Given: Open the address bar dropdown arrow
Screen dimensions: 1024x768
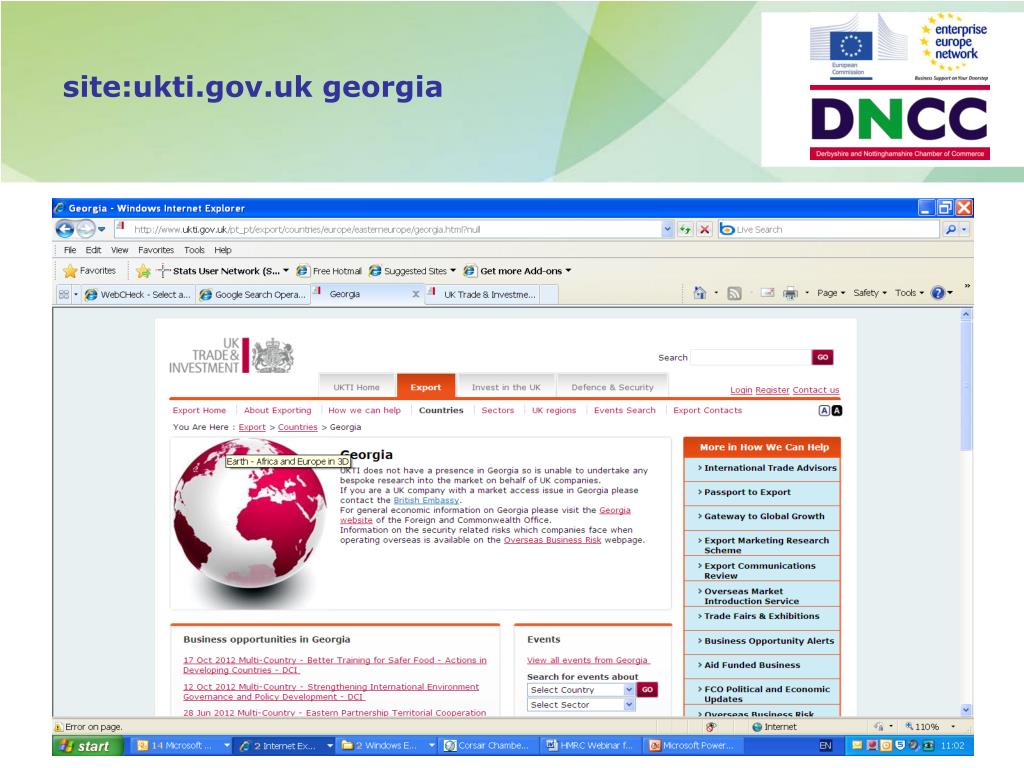Looking at the screenshot, I should coord(667,229).
